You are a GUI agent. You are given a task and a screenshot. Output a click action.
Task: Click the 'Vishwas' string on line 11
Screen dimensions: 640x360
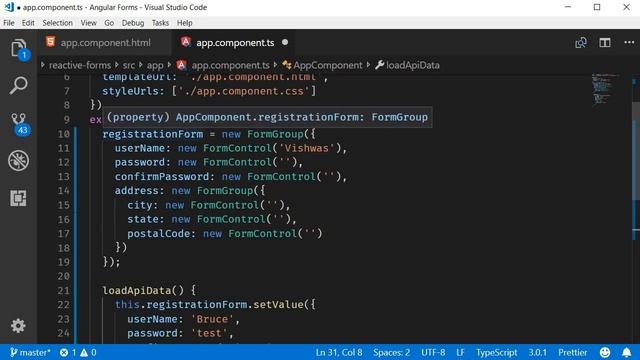coord(307,148)
